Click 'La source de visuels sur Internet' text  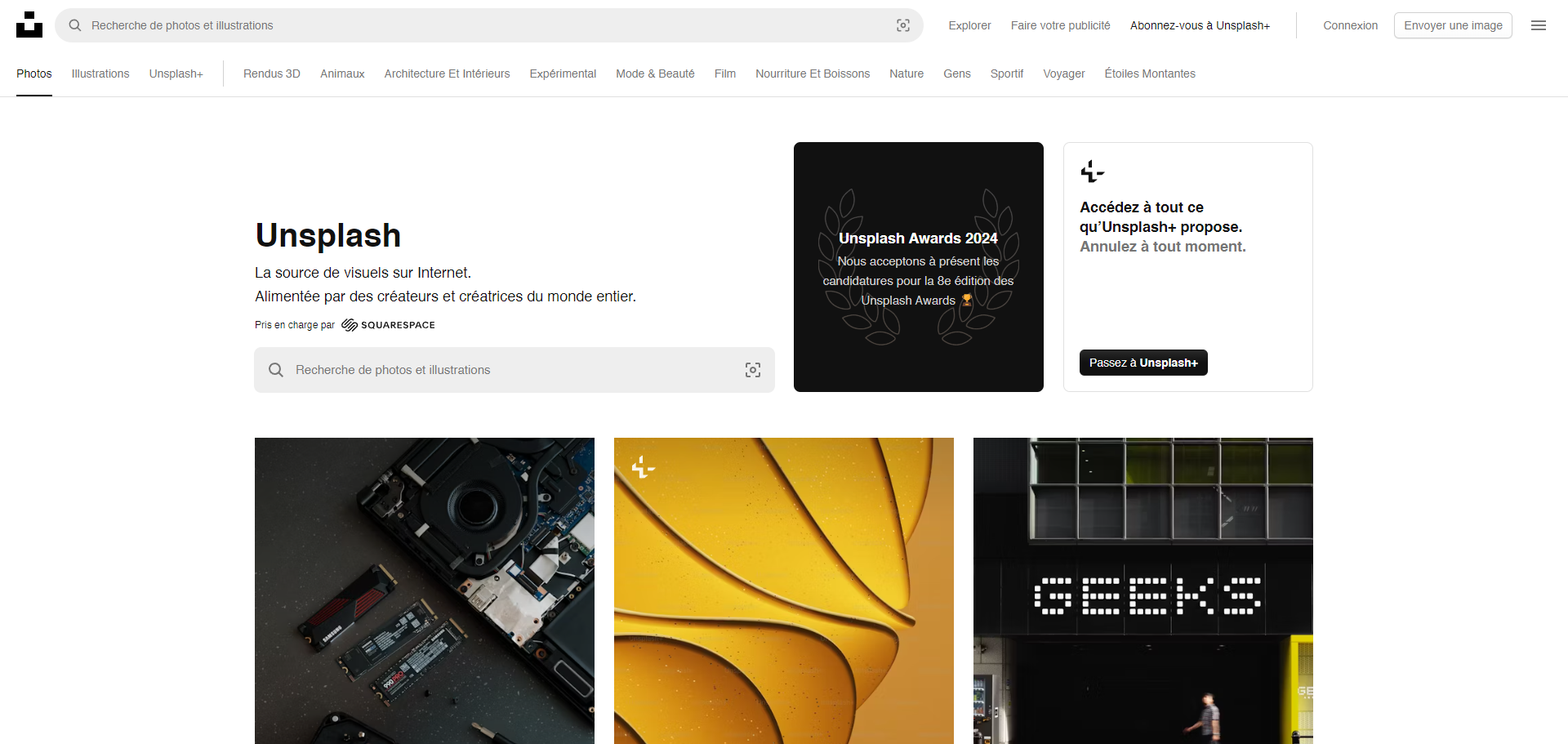(363, 273)
